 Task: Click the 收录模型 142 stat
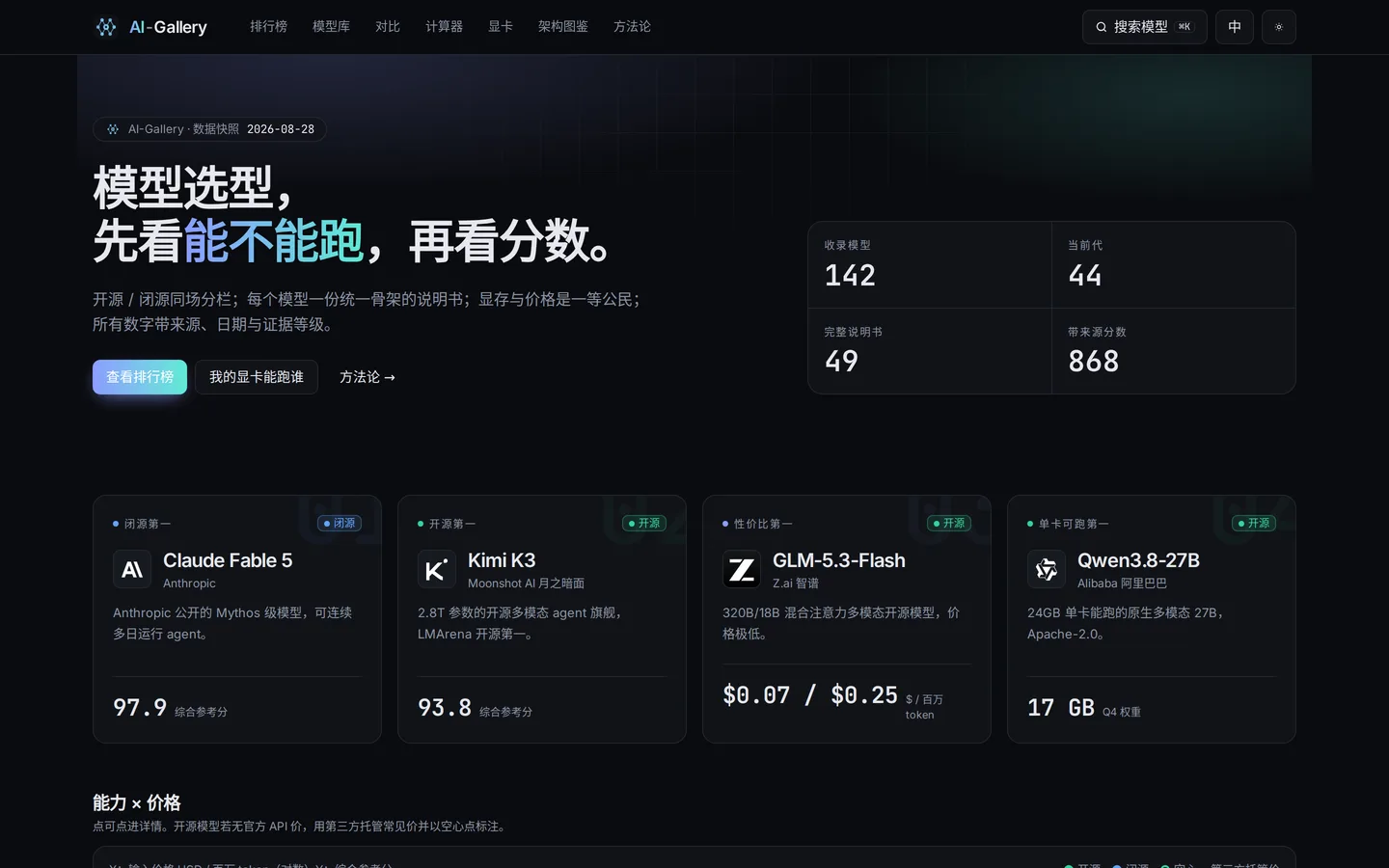[930, 265]
